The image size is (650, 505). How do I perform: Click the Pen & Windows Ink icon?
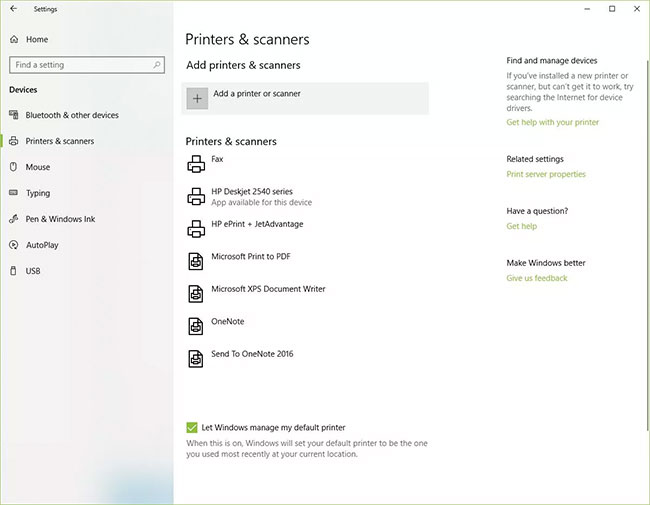pos(14,219)
